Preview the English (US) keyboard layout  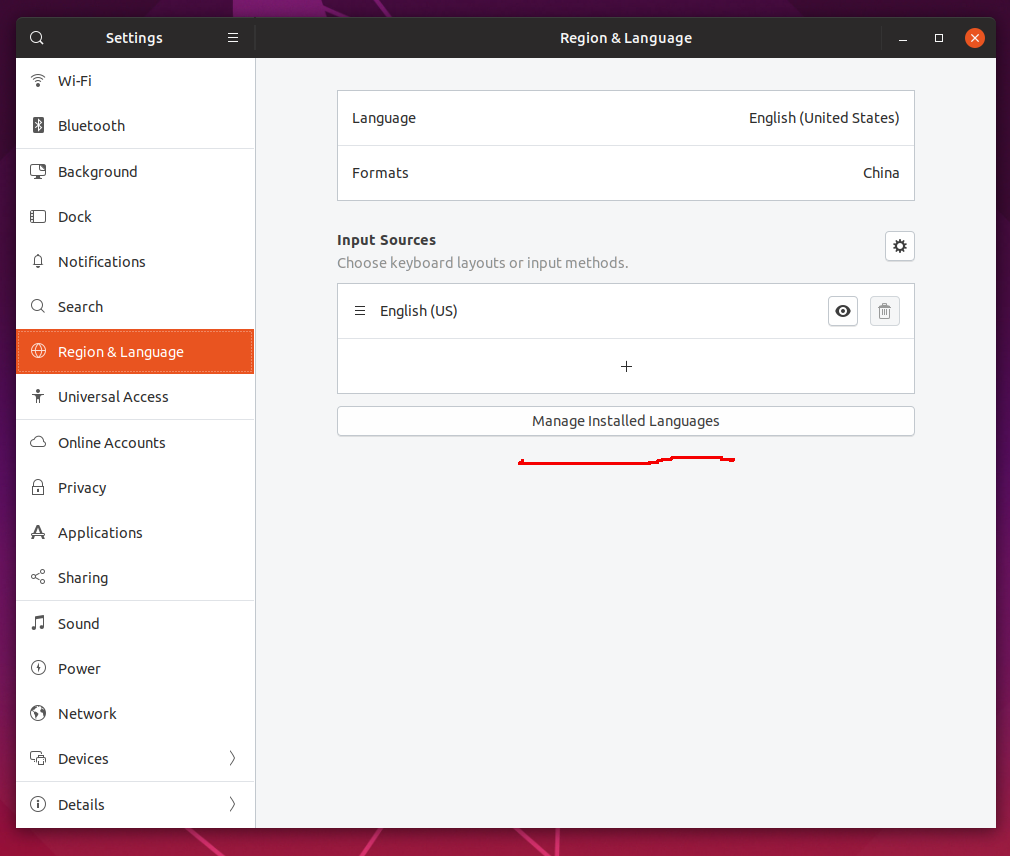pyautogui.click(x=842, y=311)
